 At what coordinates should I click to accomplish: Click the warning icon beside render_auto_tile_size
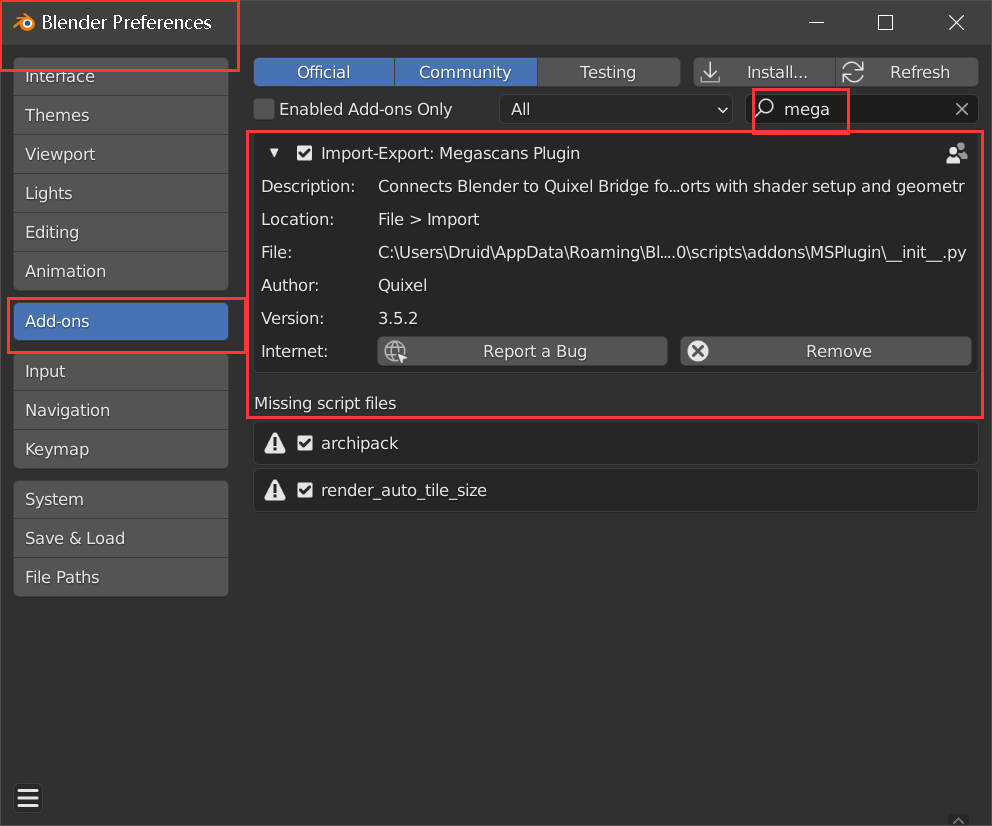coord(275,490)
